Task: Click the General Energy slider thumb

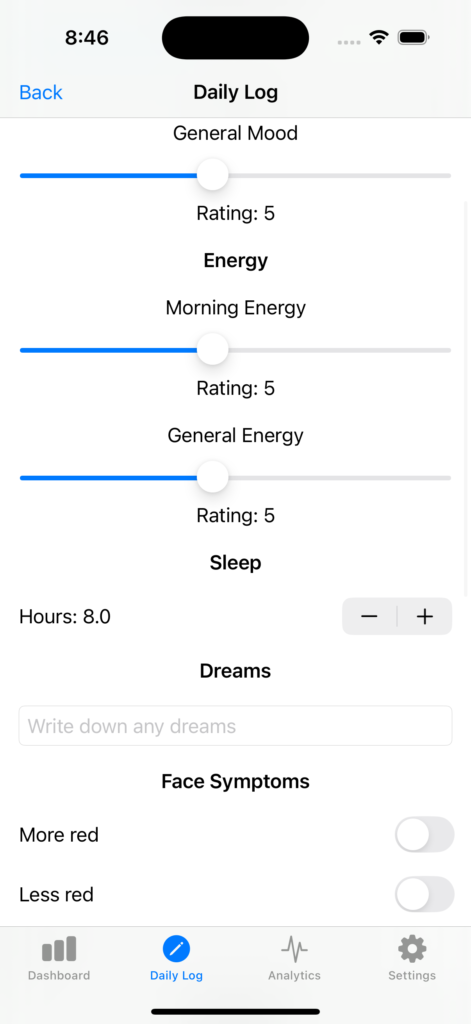Action: pyautogui.click(x=212, y=477)
